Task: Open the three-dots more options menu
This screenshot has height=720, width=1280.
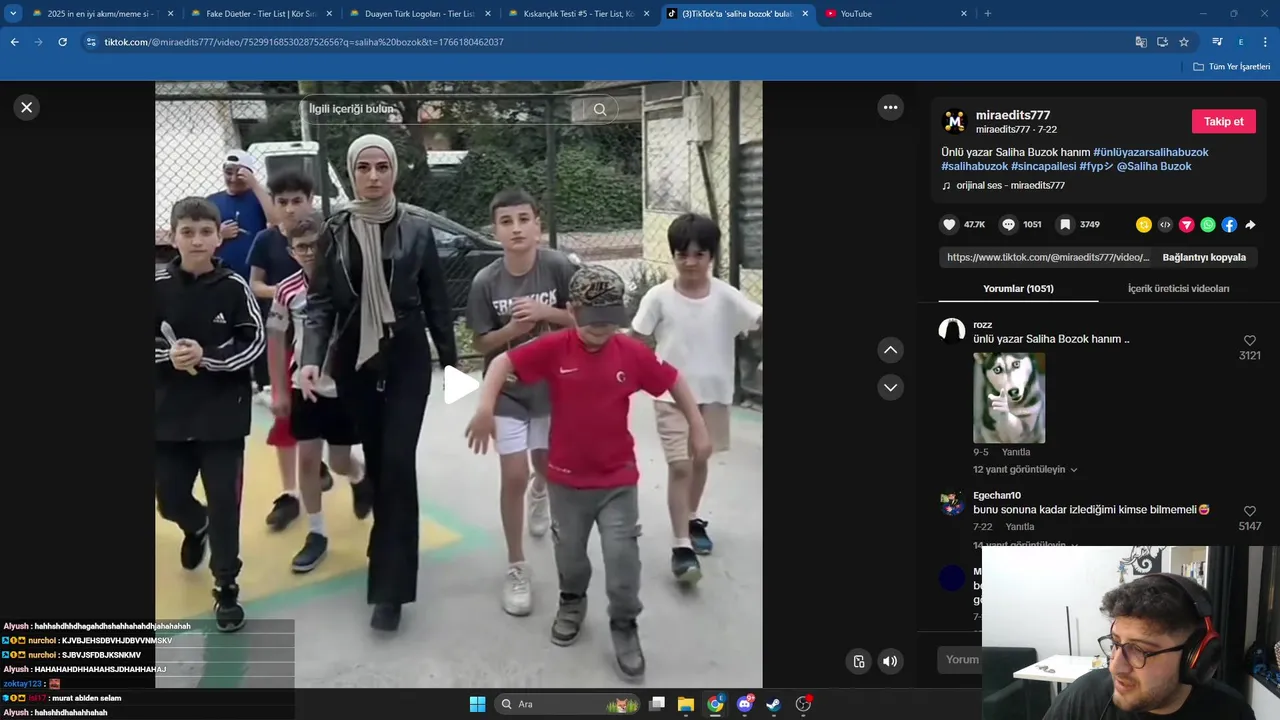Action: [890, 107]
